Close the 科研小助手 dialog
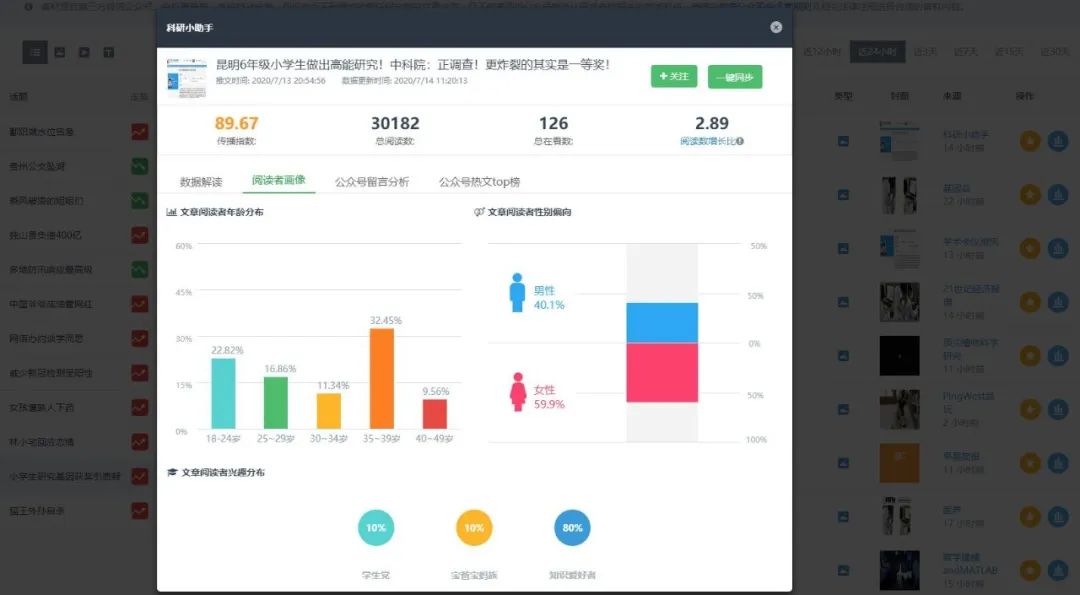This screenshot has width=1080, height=595. pyautogui.click(x=776, y=27)
